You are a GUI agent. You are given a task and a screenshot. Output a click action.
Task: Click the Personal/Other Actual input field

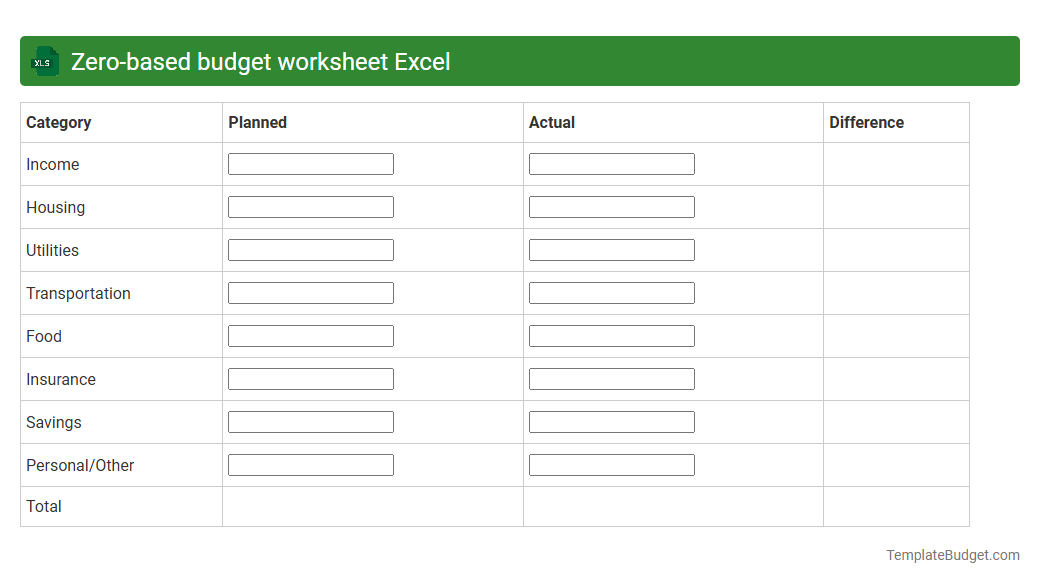[x=611, y=464]
